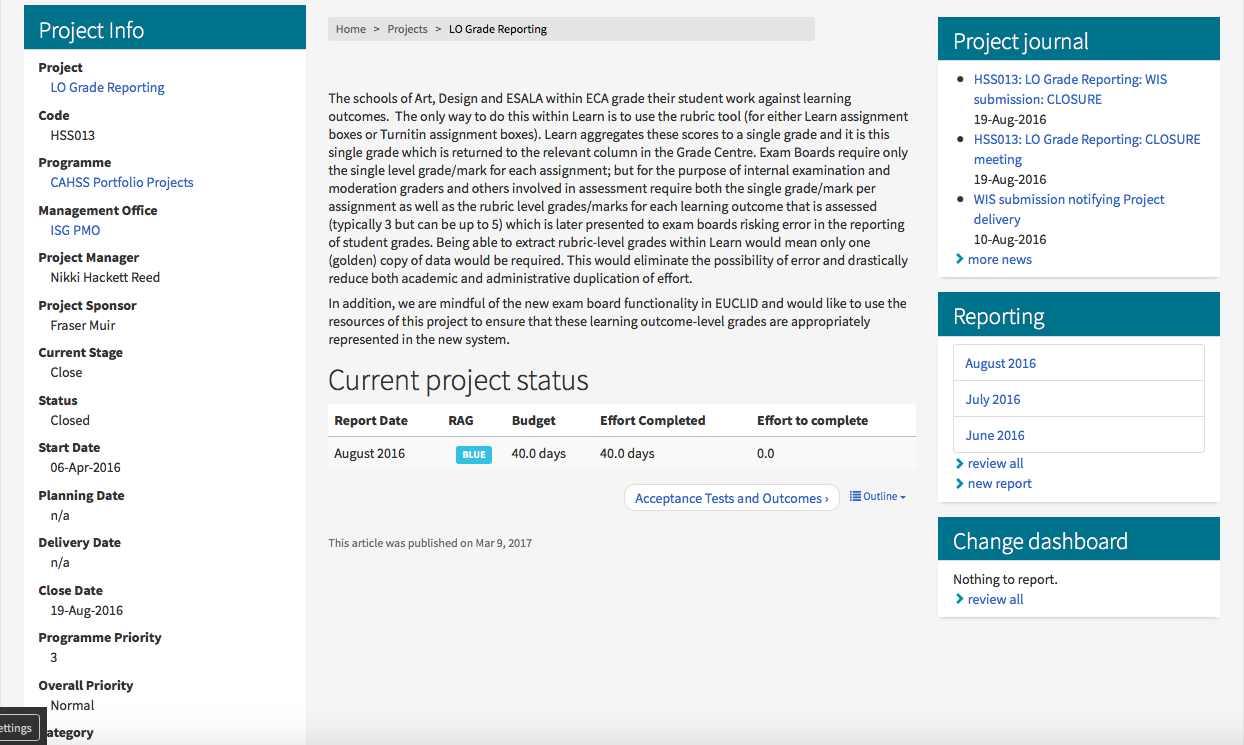The width and height of the screenshot is (1244, 745).
Task: Click the Current Stage value Close
Action: (66, 372)
